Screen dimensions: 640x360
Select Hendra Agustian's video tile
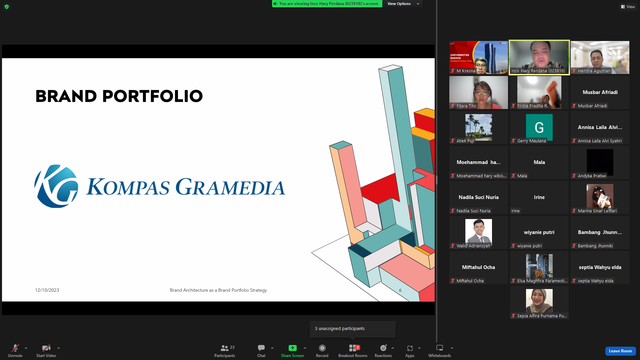[x=600, y=57]
